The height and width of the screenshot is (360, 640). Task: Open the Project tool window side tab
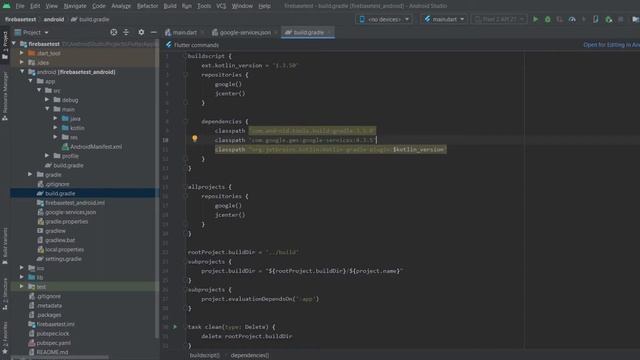tap(5, 45)
